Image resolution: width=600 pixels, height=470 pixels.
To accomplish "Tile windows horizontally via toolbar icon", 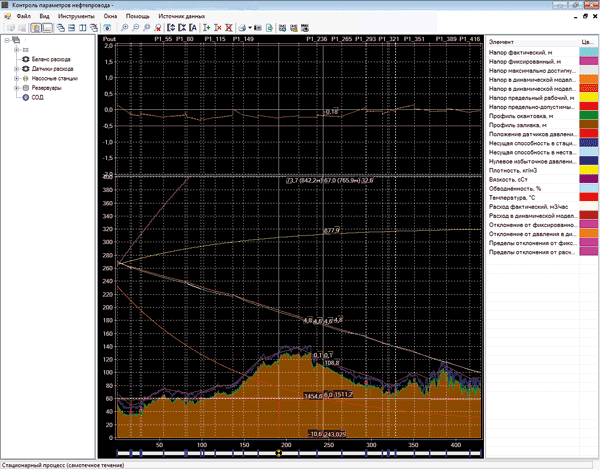I will pyautogui.click(x=72, y=28).
